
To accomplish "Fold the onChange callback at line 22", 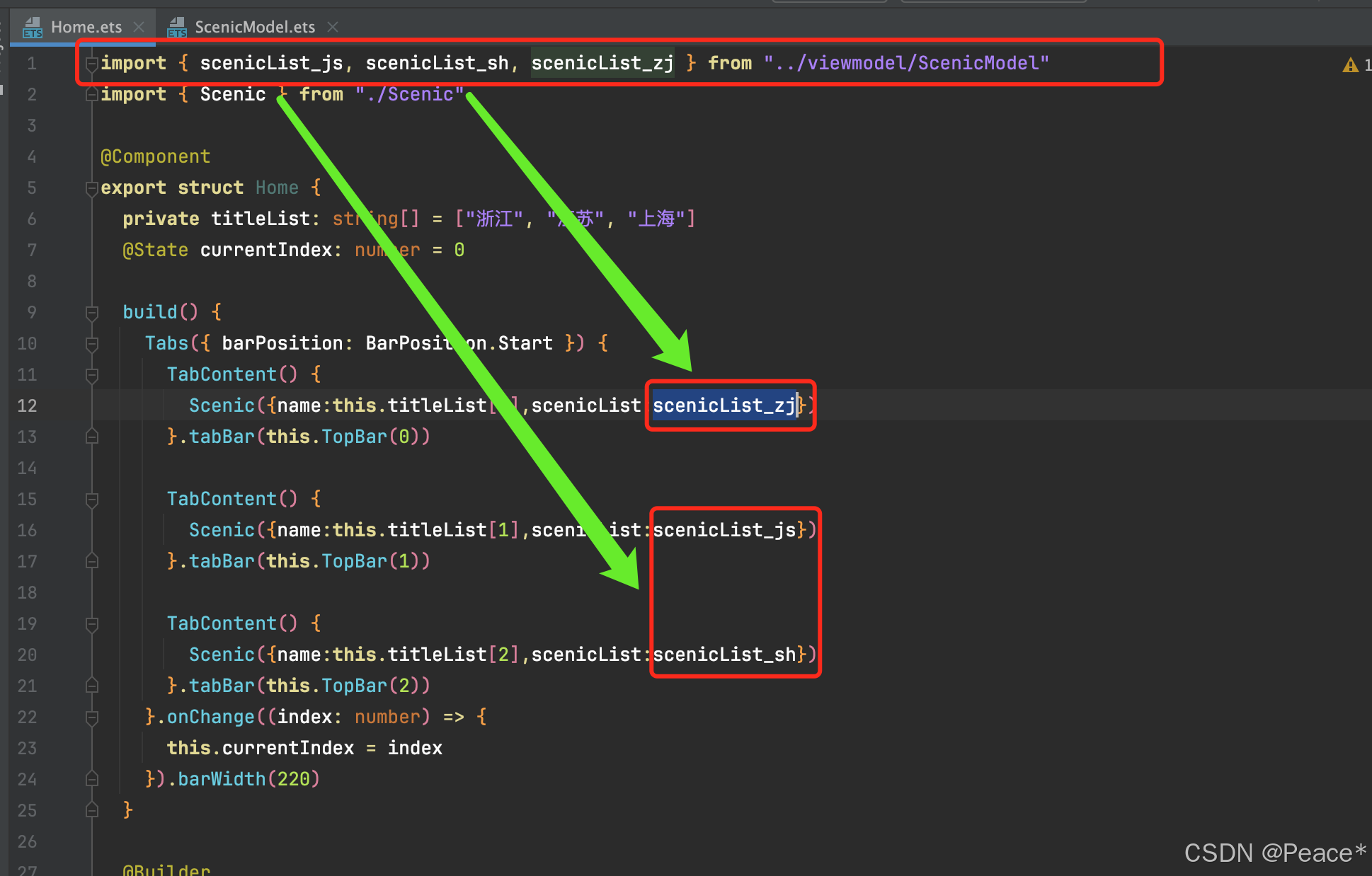I will [91, 717].
